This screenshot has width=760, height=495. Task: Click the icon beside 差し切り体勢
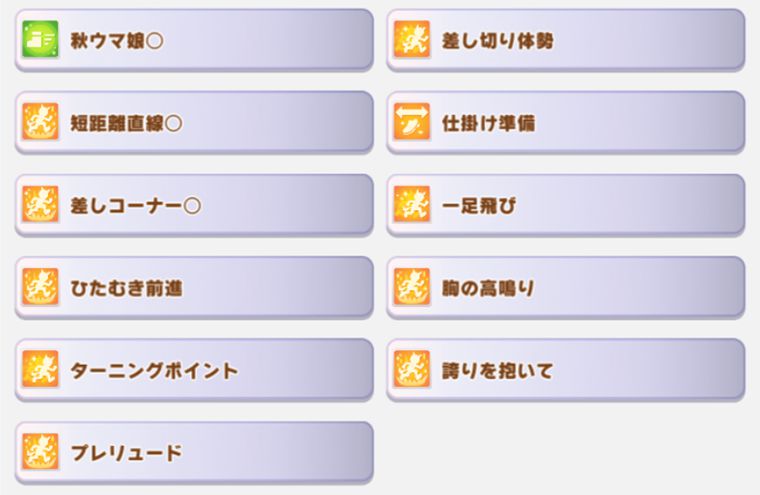tap(411, 40)
